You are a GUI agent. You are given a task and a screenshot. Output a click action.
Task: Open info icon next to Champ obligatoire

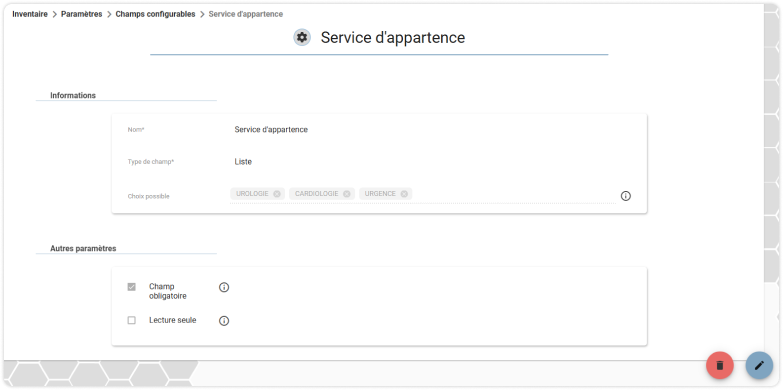tap(224, 287)
